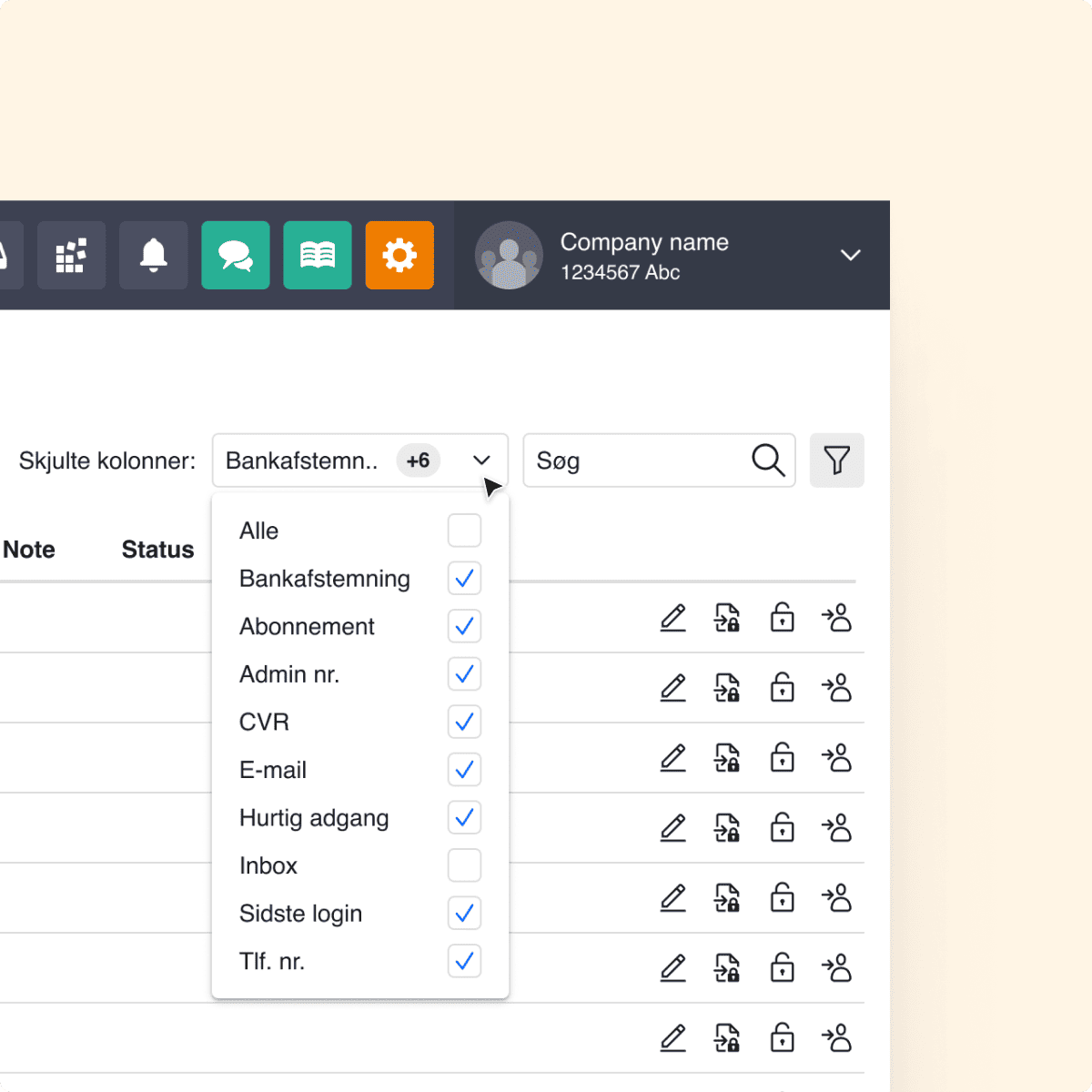Click the Status column header
1092x1092 pixels.
click(157, 550)
